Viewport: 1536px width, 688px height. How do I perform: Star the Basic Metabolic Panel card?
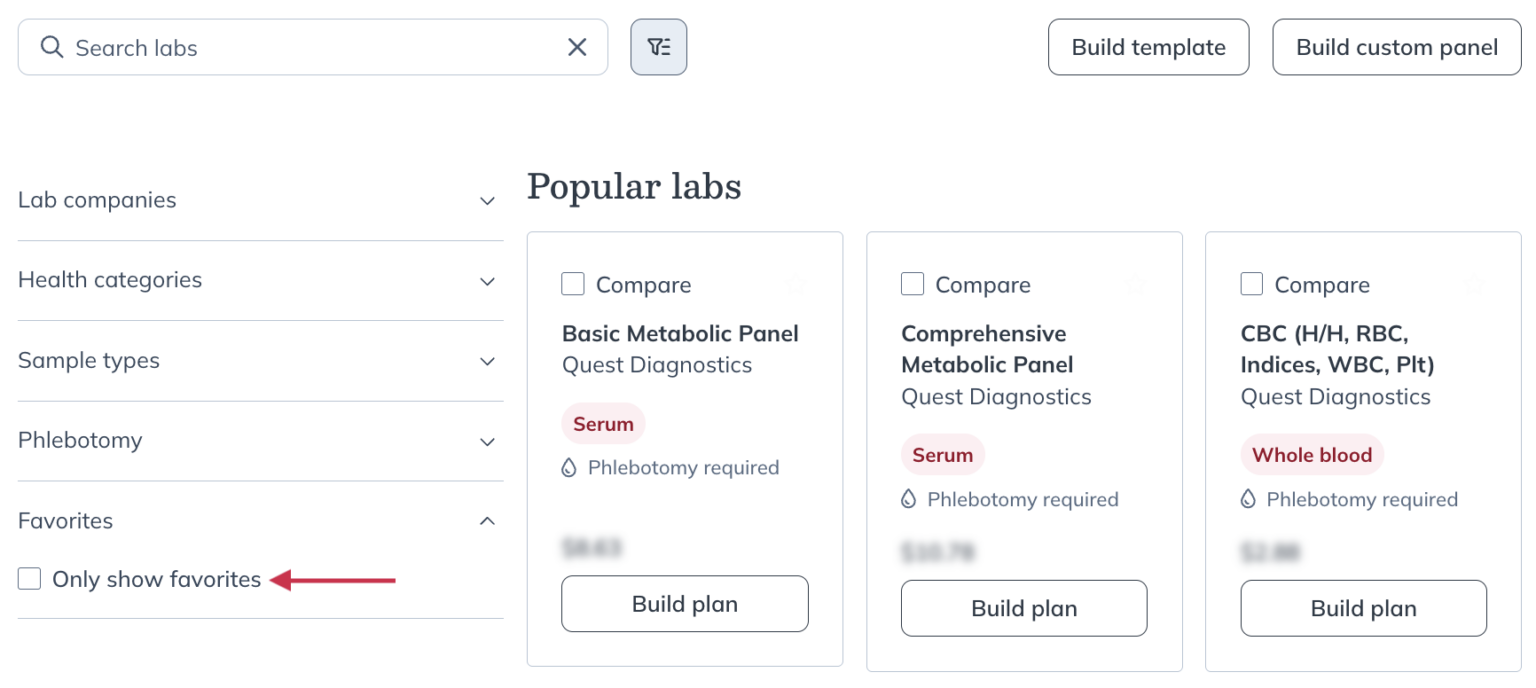(795, 284)
